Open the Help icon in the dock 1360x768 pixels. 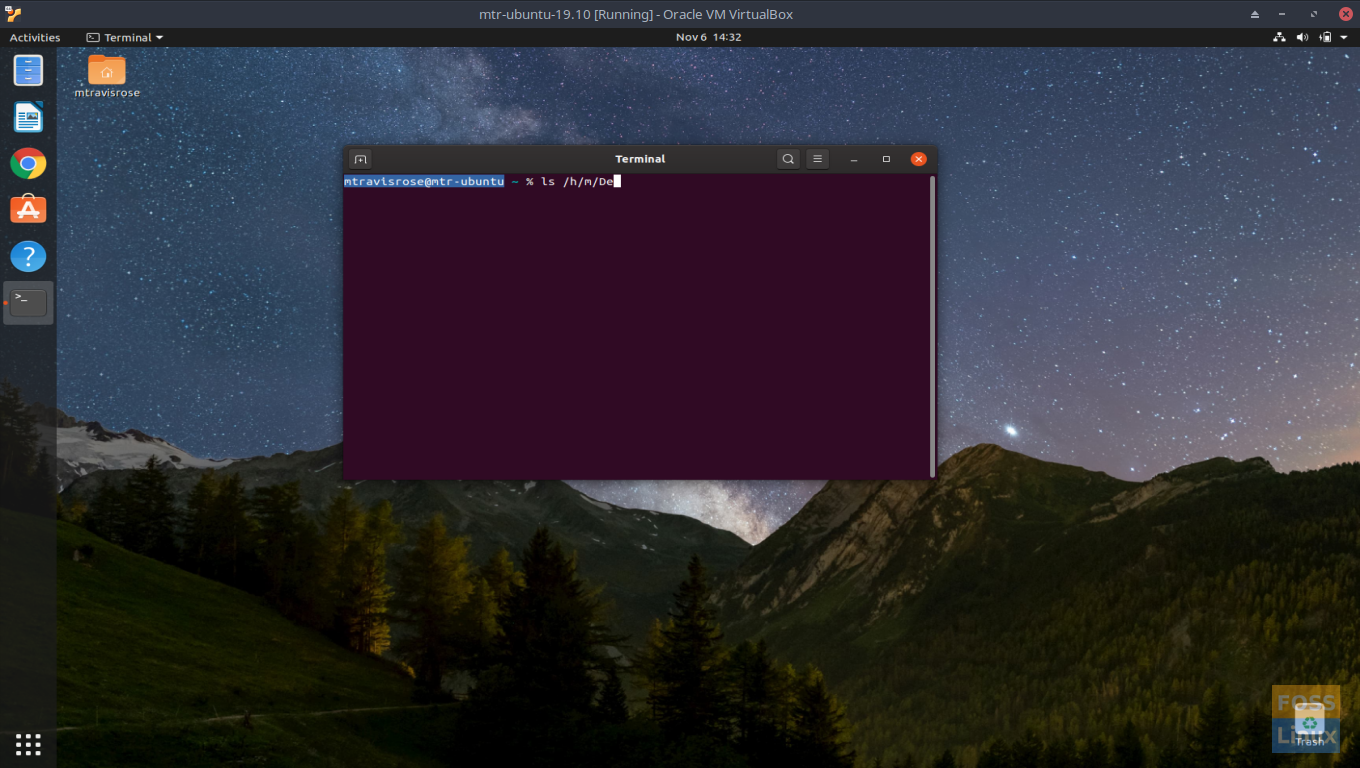pyautogui.click(x=28, y=256)
